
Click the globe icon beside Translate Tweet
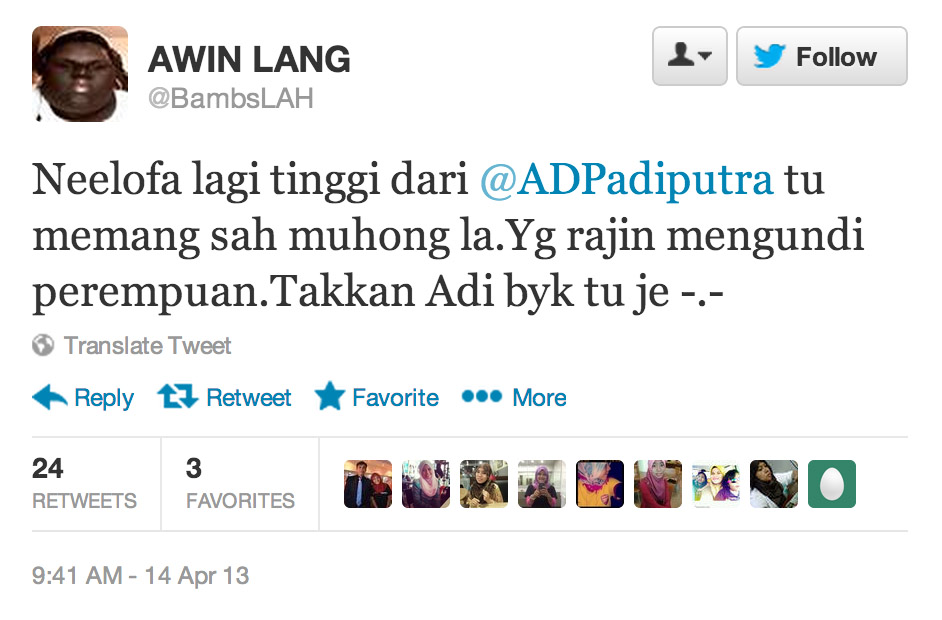coord(43,345)
